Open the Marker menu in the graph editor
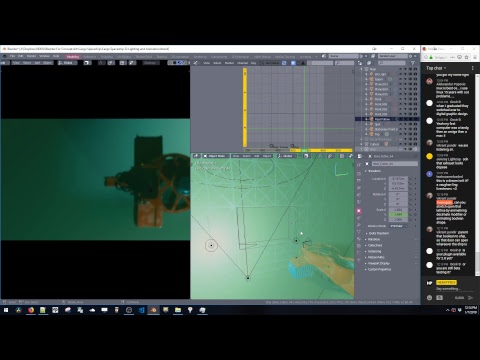Viewport: 480px width, 360px height. click(229, 63)
